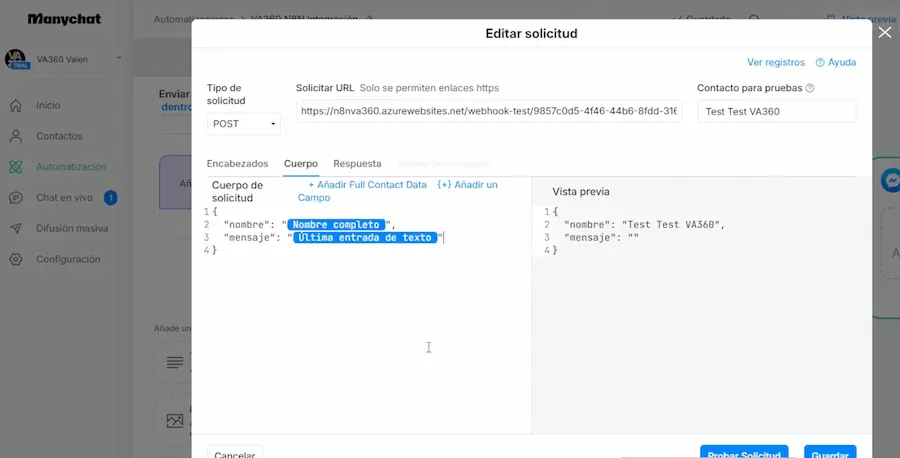The height and width of the screenshot is (458, 900).
Task: Click the Vista previa label
Action: 581,192
